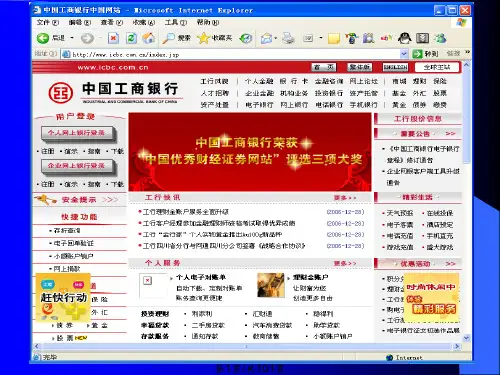500x375 pixels.
Task: Open the 查看(V) menu
Action: pos(112,23)
